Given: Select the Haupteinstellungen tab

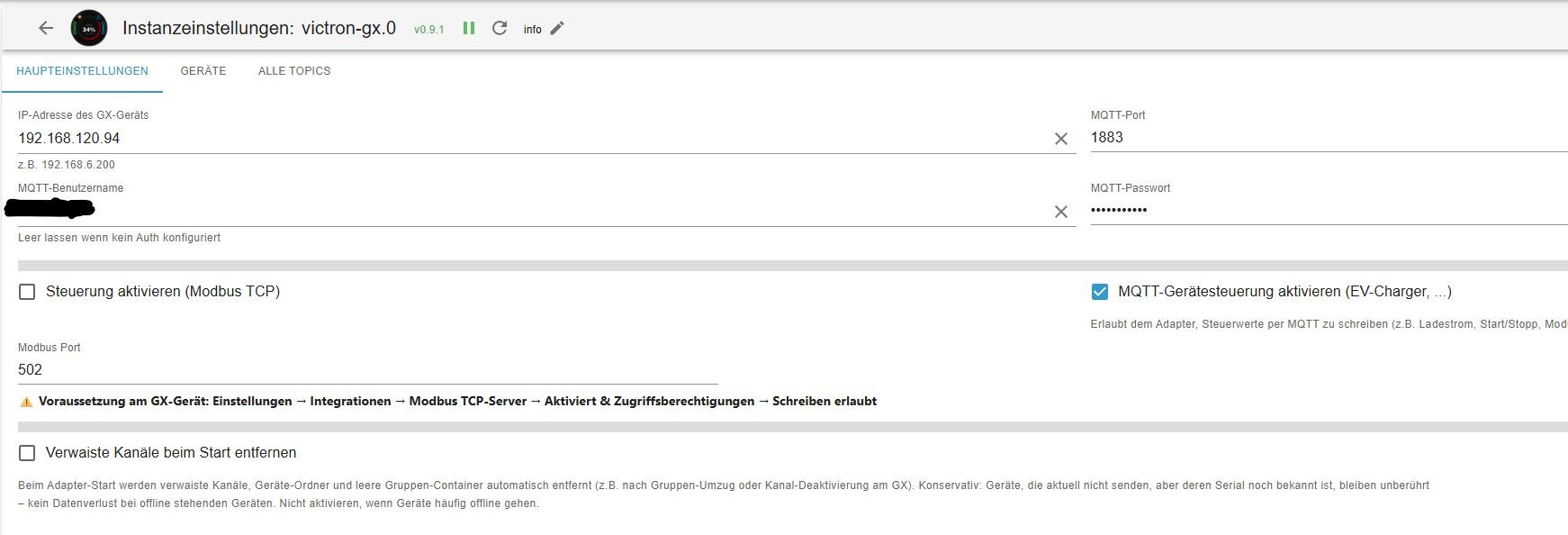Looking at the screenshot, I should [x=82, y=71].
